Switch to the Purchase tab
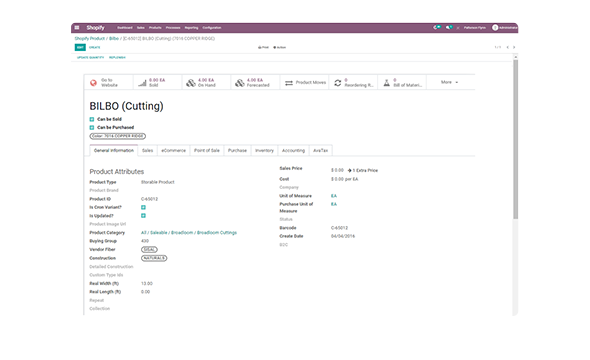This screenshot has height=360, width=590. [x=237, y=150]
